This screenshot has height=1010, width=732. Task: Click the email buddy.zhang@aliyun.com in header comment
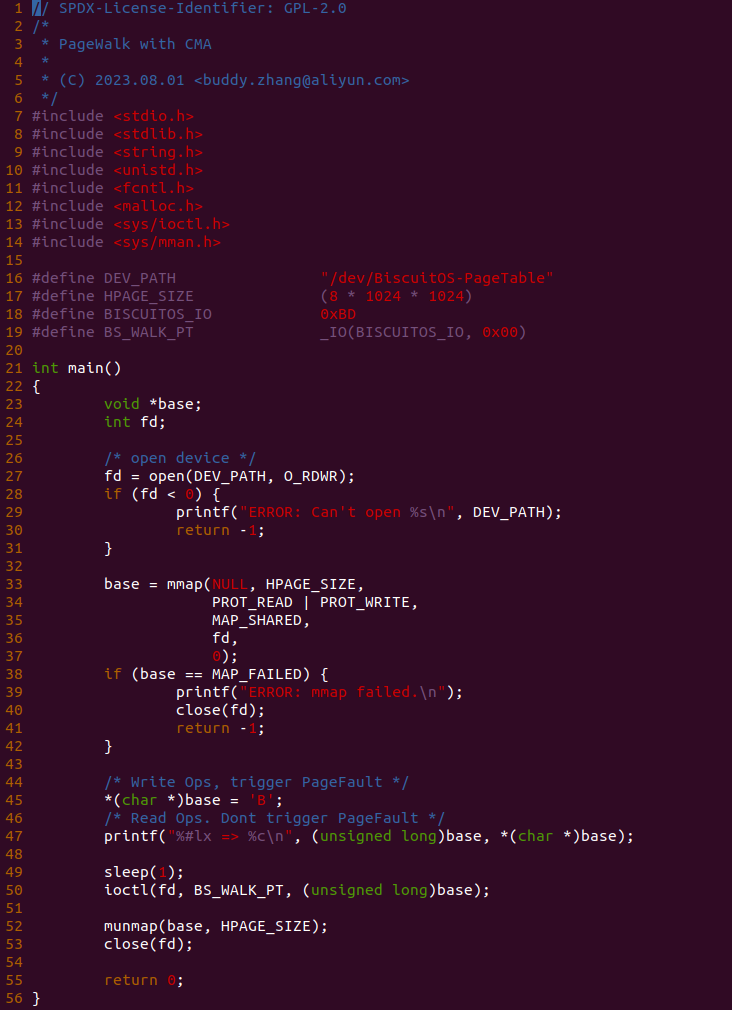(302, 81)
